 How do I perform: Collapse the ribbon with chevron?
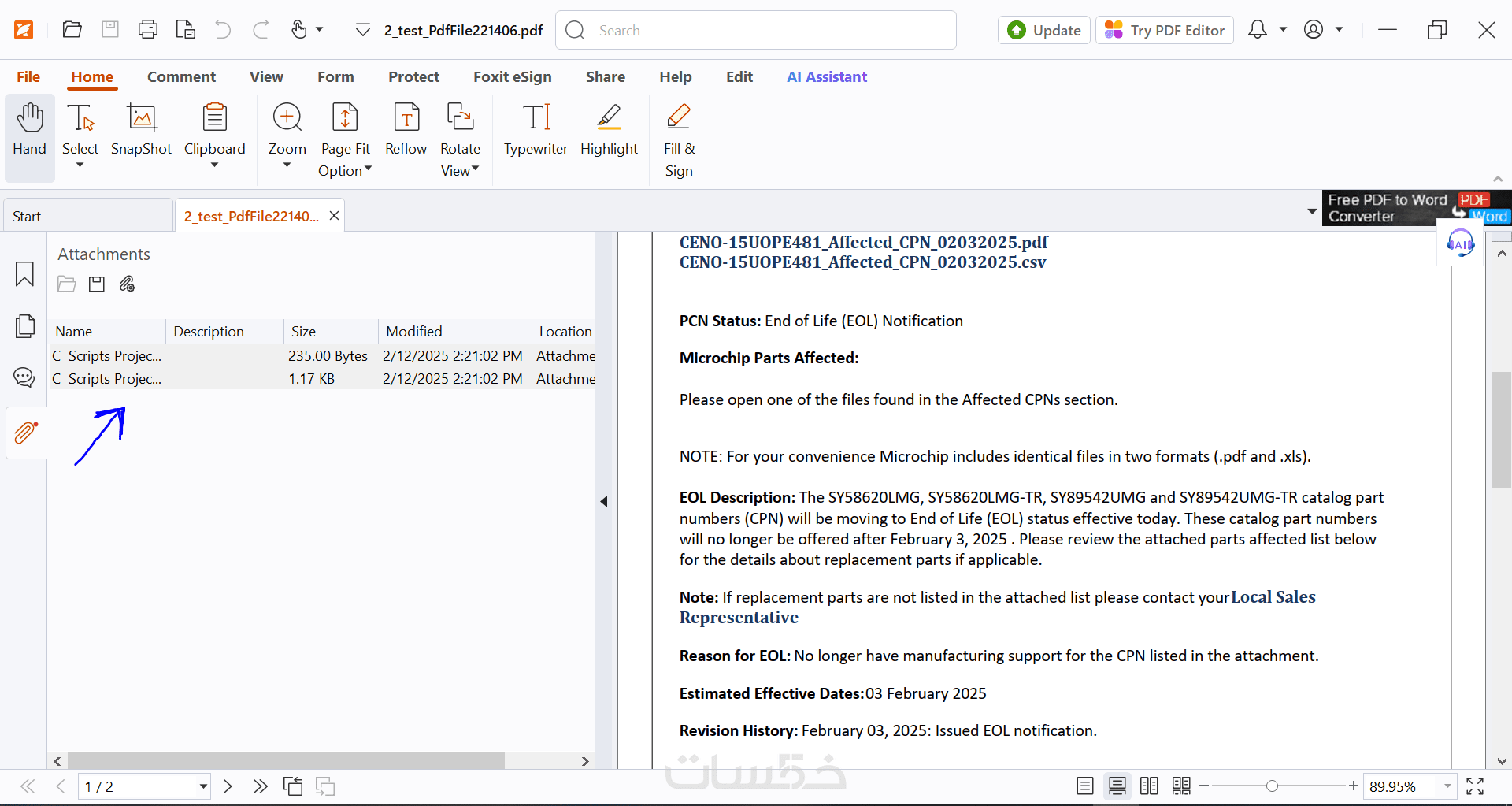click(x=1498, y=180)
